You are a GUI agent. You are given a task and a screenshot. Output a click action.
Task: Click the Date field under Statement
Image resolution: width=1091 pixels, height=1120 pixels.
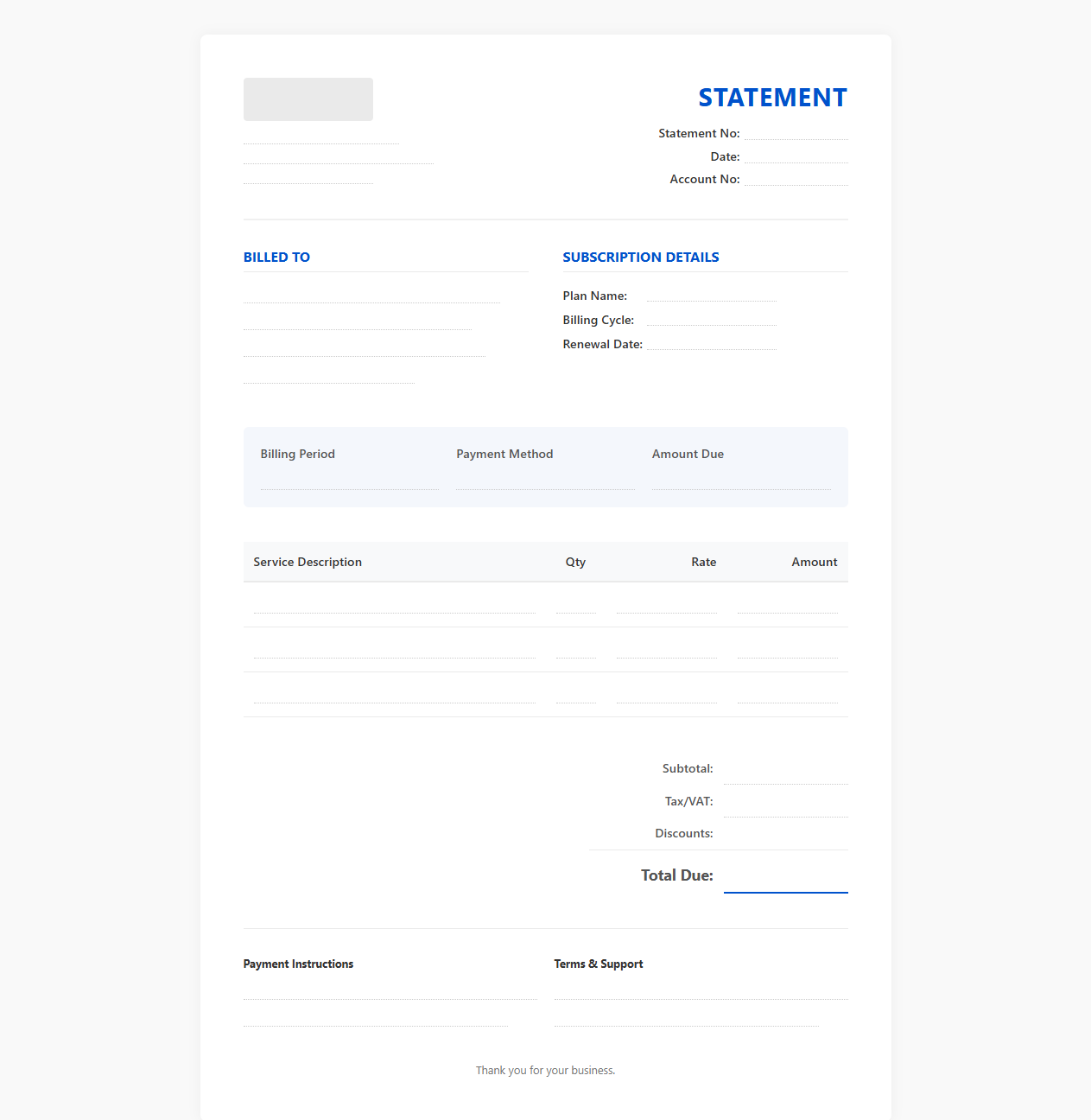[796, 156]
